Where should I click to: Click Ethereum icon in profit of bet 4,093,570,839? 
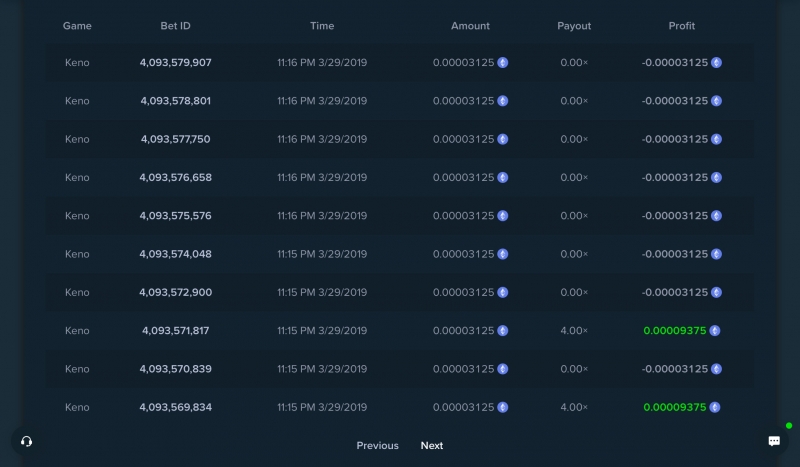[716, 368]
